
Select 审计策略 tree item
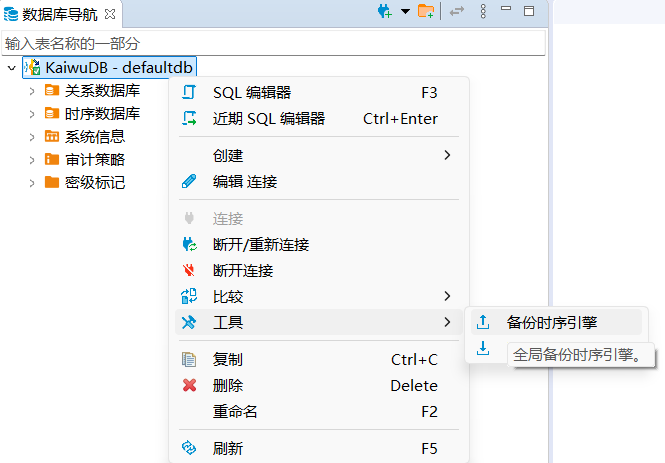coord(95,160)
